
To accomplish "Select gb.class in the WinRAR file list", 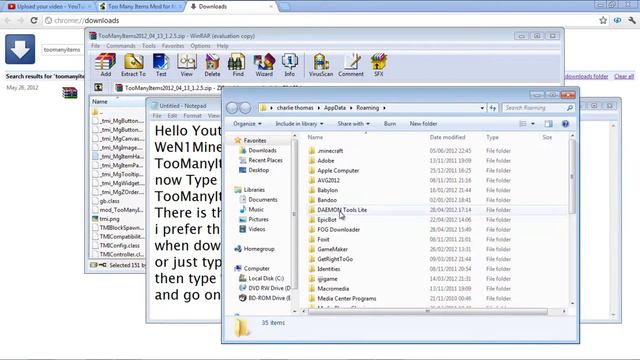I will tap(109, 201).
